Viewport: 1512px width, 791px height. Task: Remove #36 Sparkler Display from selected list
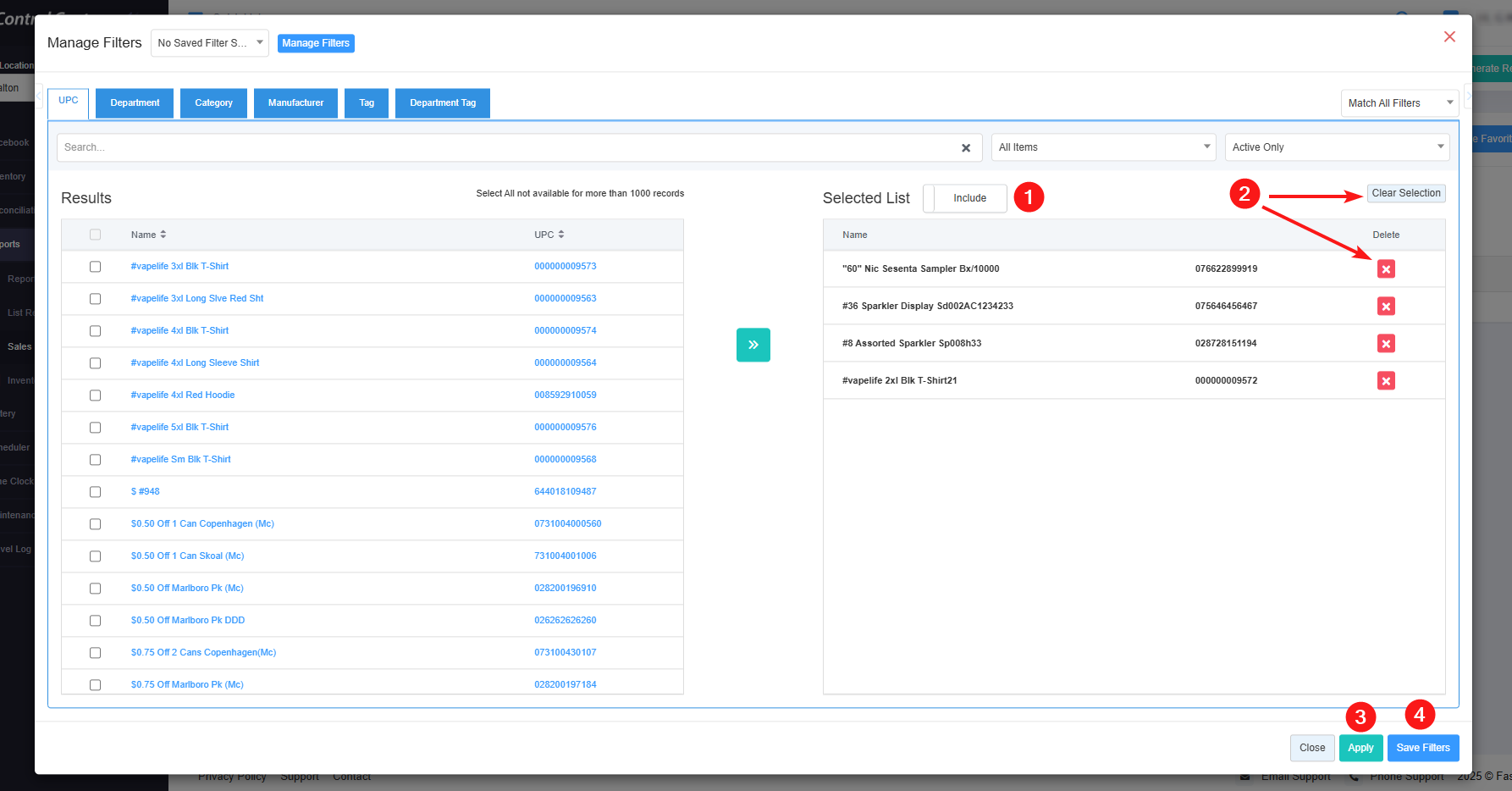tap(1385, 307)
